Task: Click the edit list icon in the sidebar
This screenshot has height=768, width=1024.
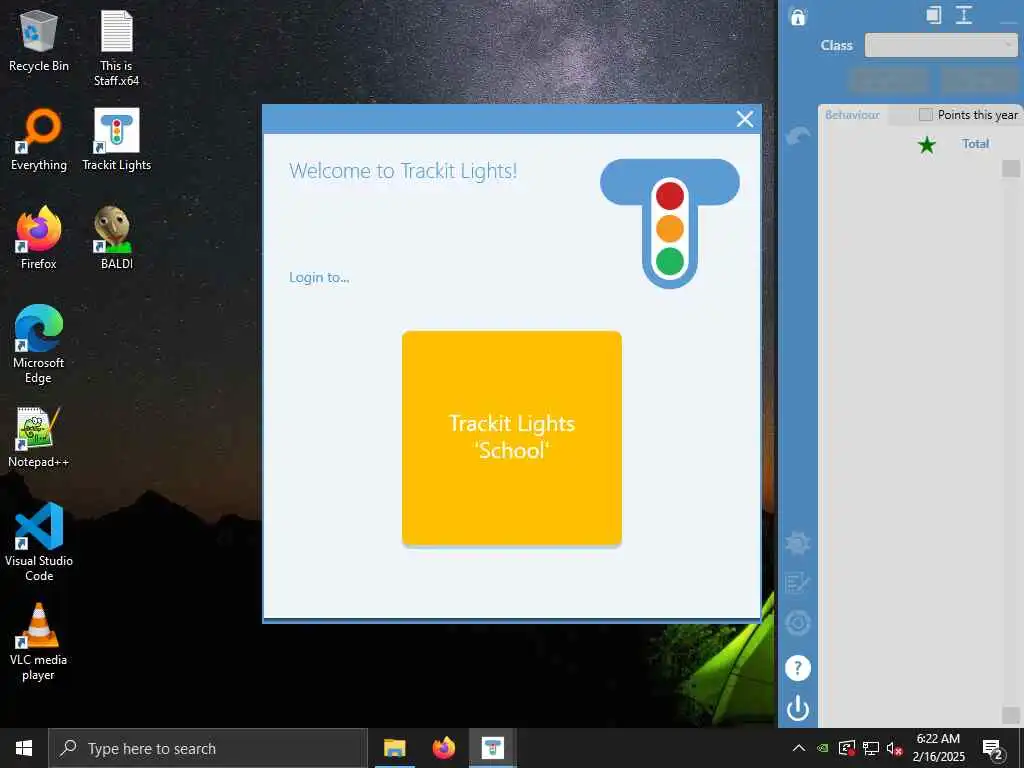Action: [x=797, y=583]
